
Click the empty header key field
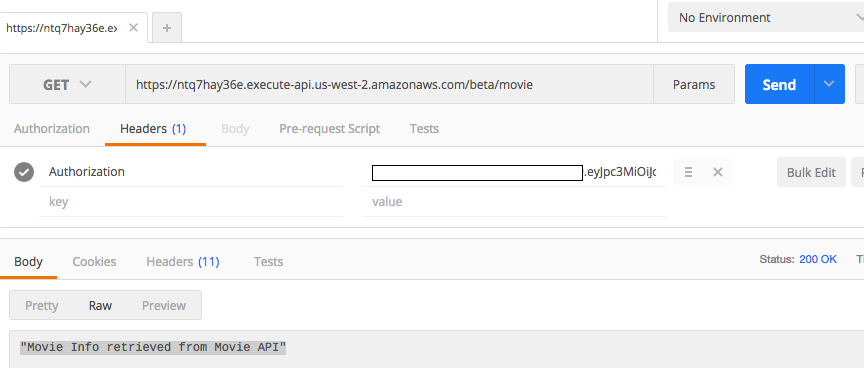(x=191, y=202)
